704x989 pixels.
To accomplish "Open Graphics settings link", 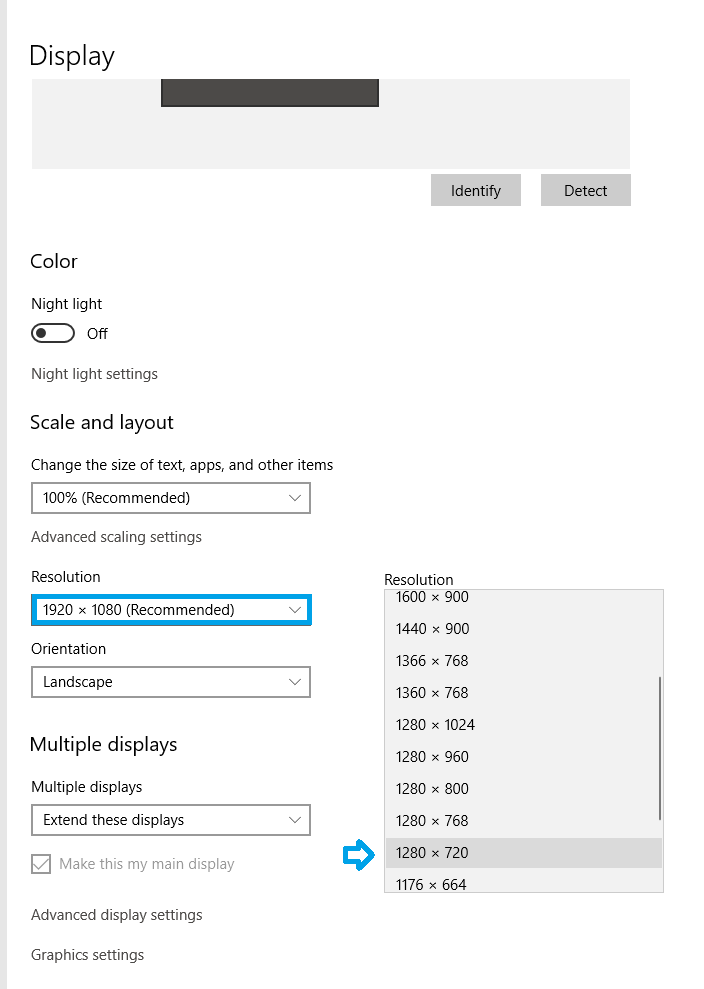I will [87, 955].
